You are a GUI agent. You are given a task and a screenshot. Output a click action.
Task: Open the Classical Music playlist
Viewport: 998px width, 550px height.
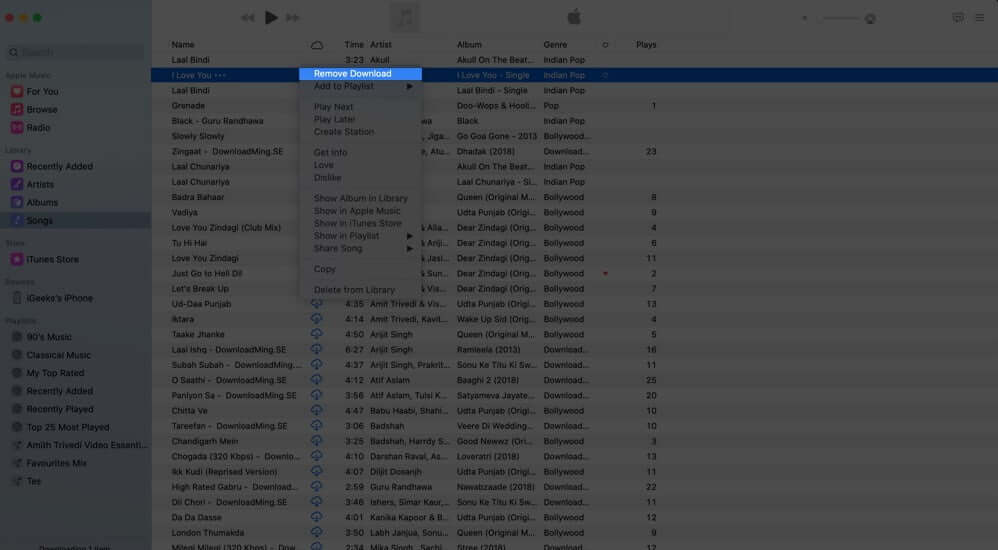[x=58, y=355]
